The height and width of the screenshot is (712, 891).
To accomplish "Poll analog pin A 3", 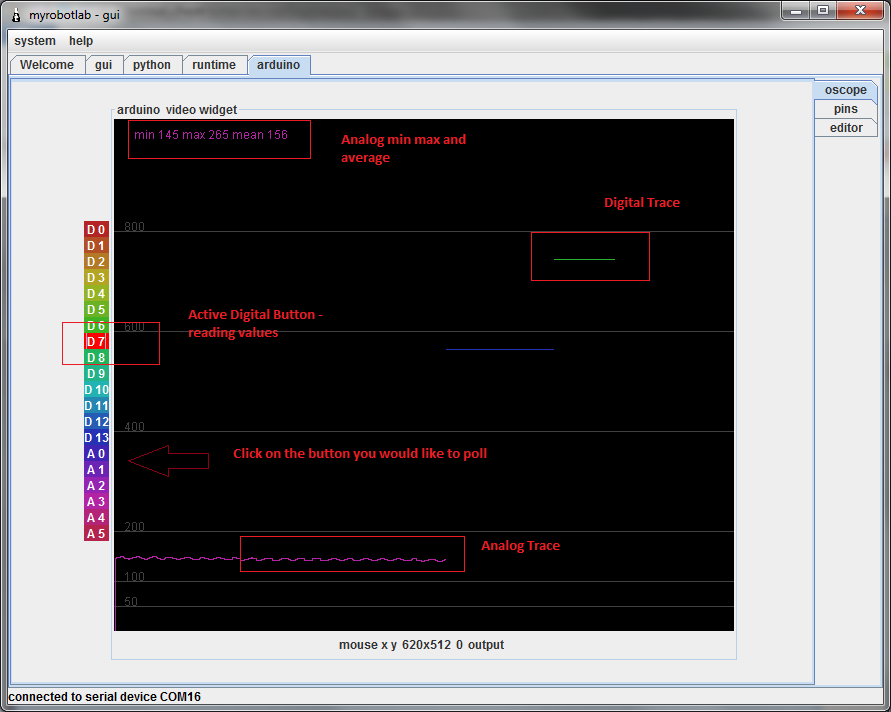I will [x=97, y=502].
